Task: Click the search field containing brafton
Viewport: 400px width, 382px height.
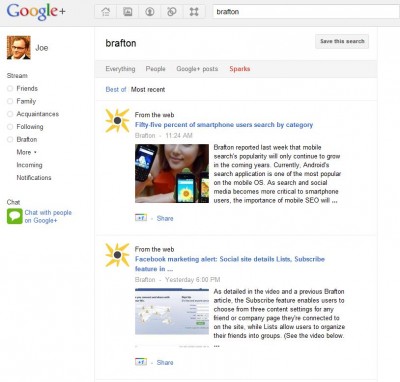Action: (x=306, y=12)
